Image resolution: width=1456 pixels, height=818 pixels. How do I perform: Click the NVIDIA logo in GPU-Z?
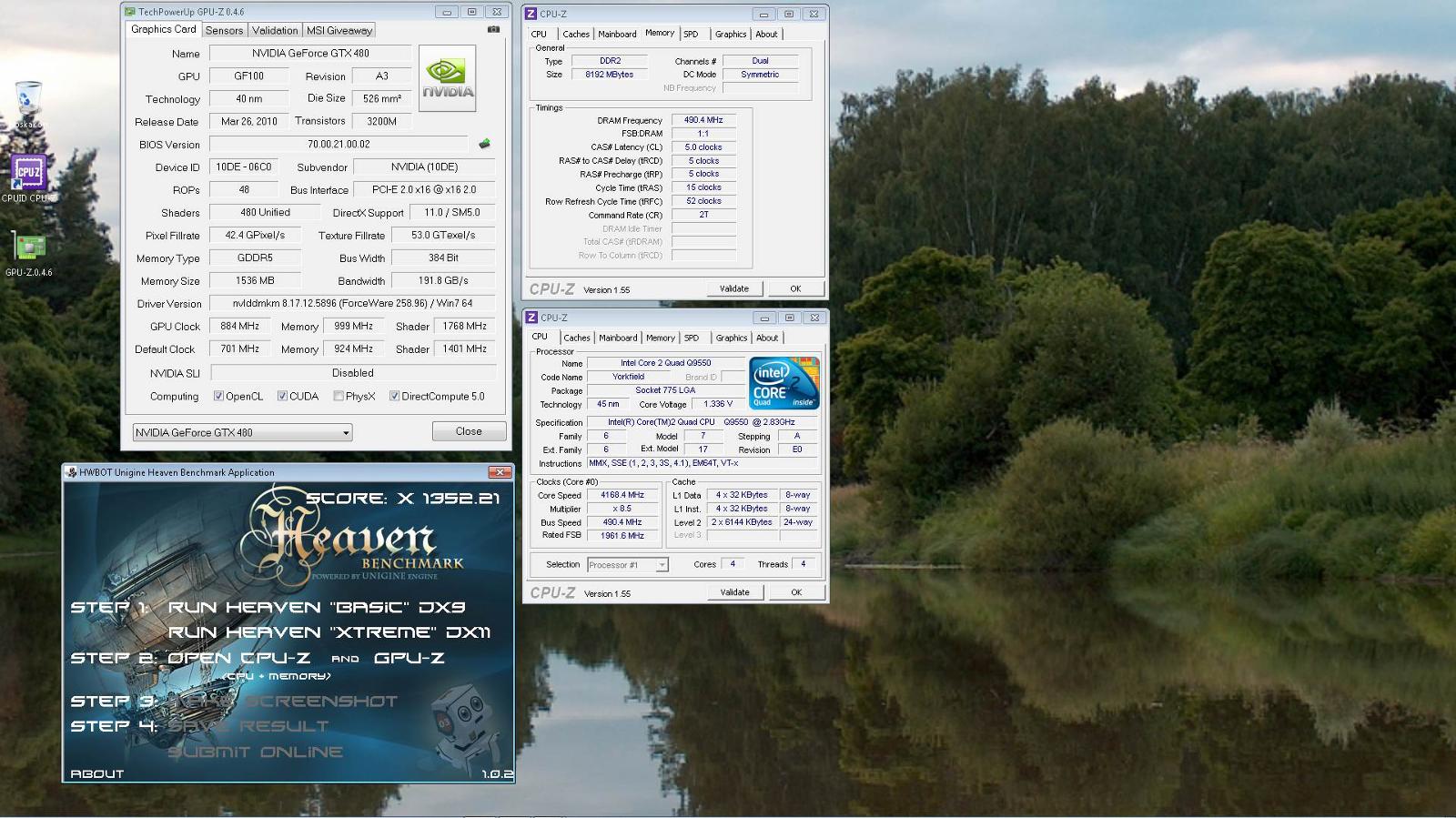click(447, 78)
